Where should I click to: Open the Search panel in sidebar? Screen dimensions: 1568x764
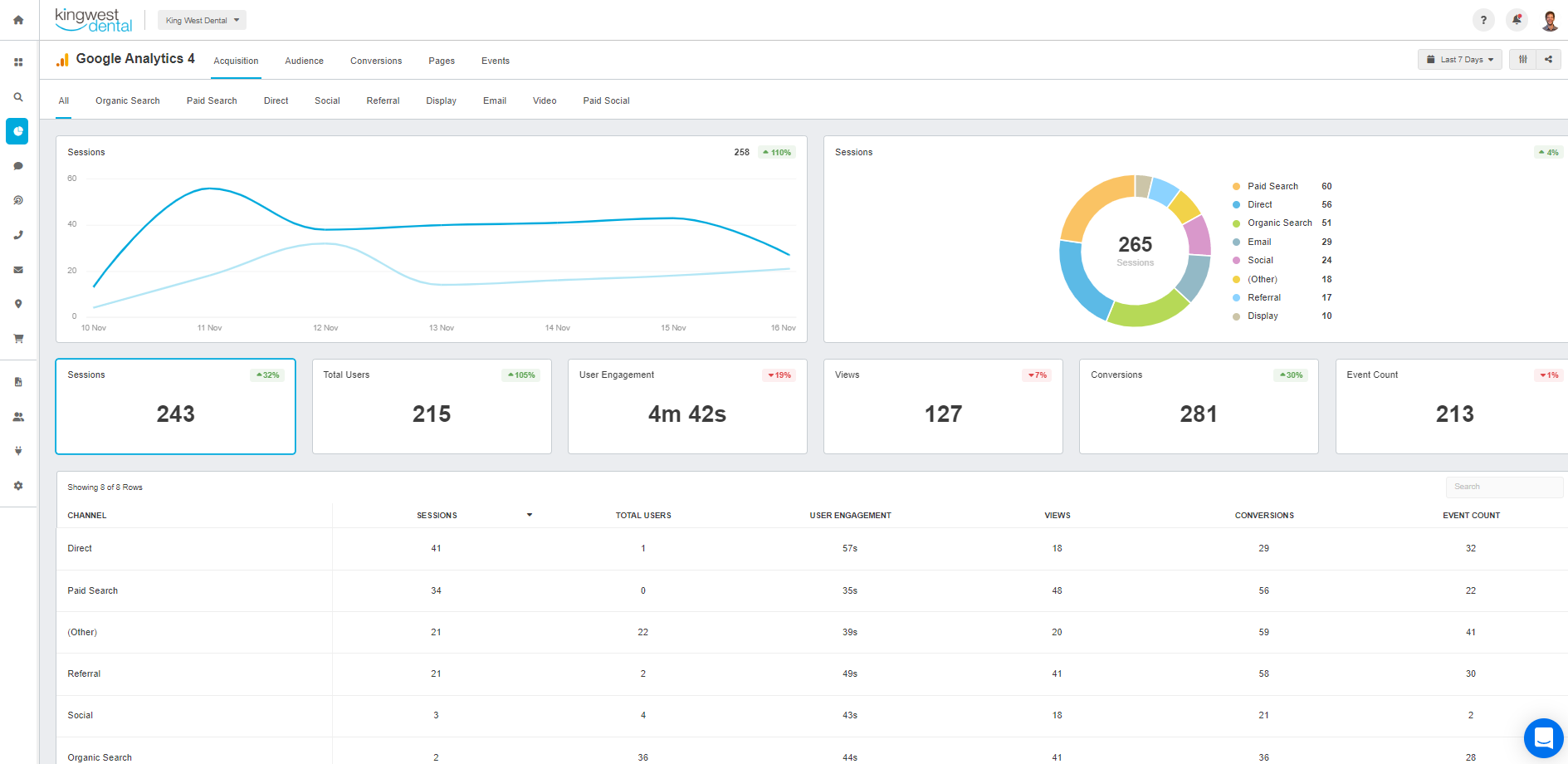tap(17, 96)
